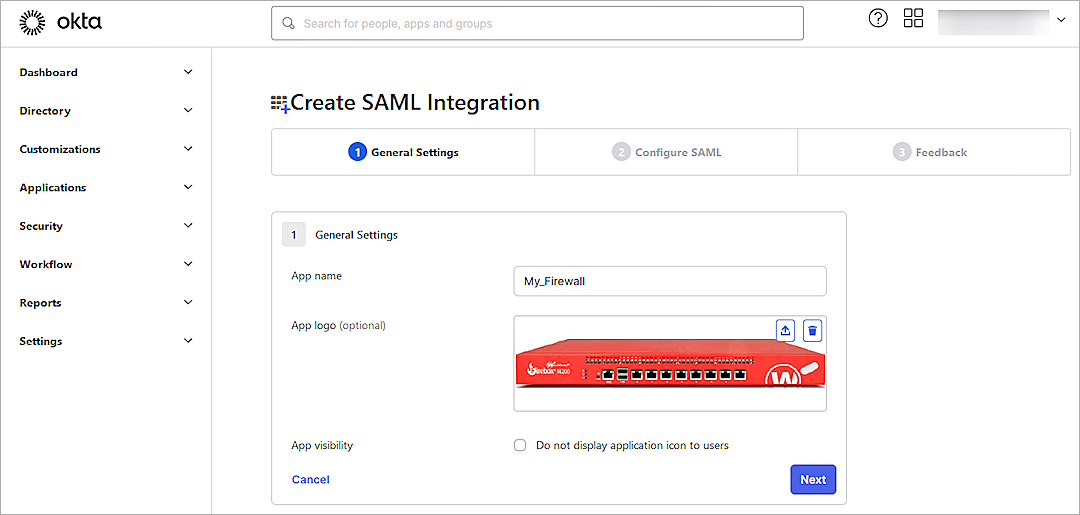Expand the Reports chevron
The width and height of the screenshot is (1080, 515).
(x=188, y=303)
